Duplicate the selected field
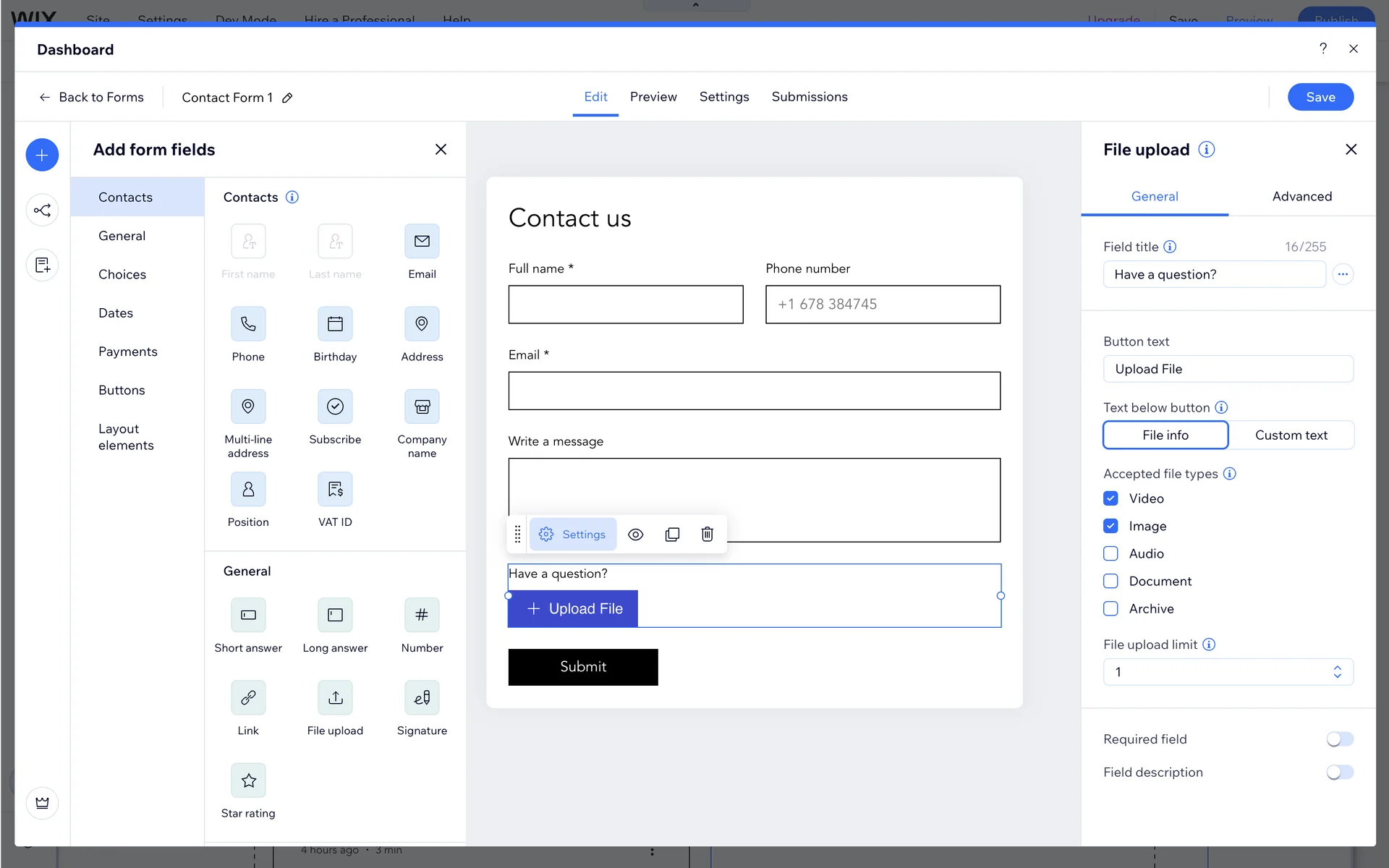The width and height of the screenshot is (1389, 868). [x=672, y=535]
